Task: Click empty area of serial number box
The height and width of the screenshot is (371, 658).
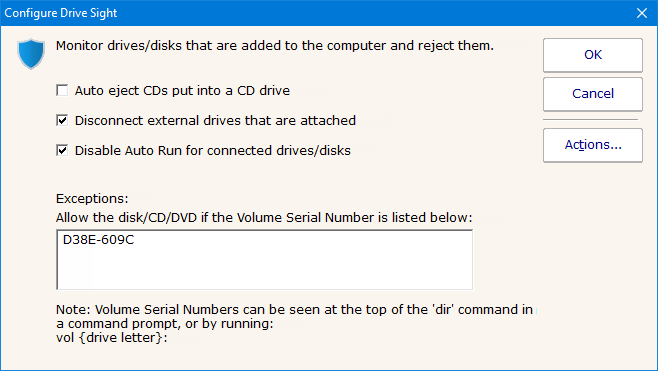Action: pyautogui.click(x=264, y=269)
